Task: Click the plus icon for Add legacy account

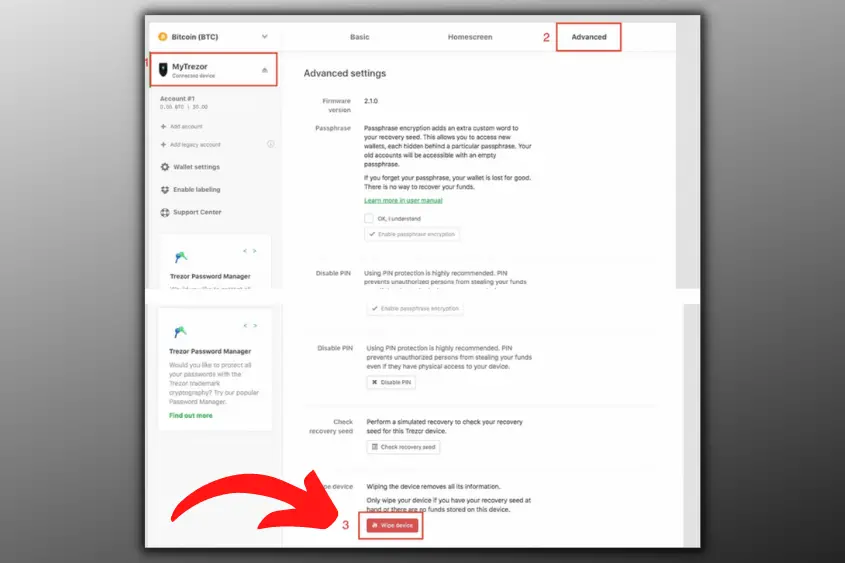Action: (163, 144)
